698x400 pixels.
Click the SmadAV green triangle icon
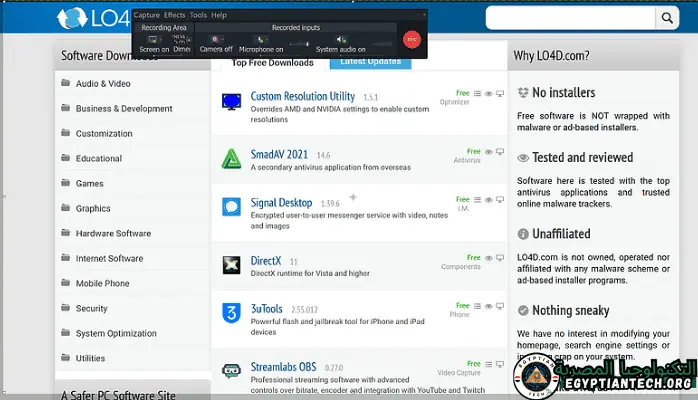[x=231, y=159]
